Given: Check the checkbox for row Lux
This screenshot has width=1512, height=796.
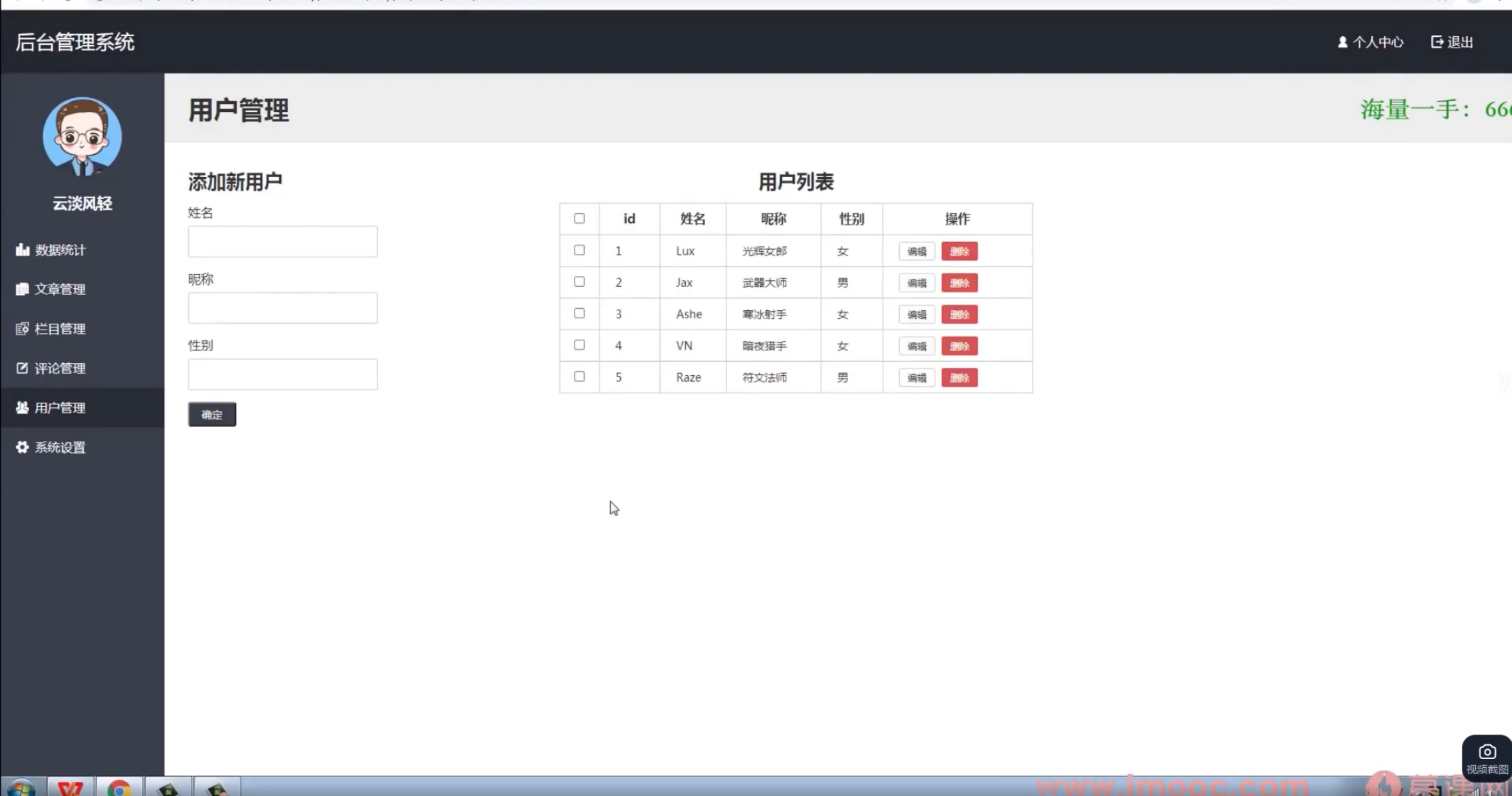Looking at the screenshot, I should coord(579,250).
